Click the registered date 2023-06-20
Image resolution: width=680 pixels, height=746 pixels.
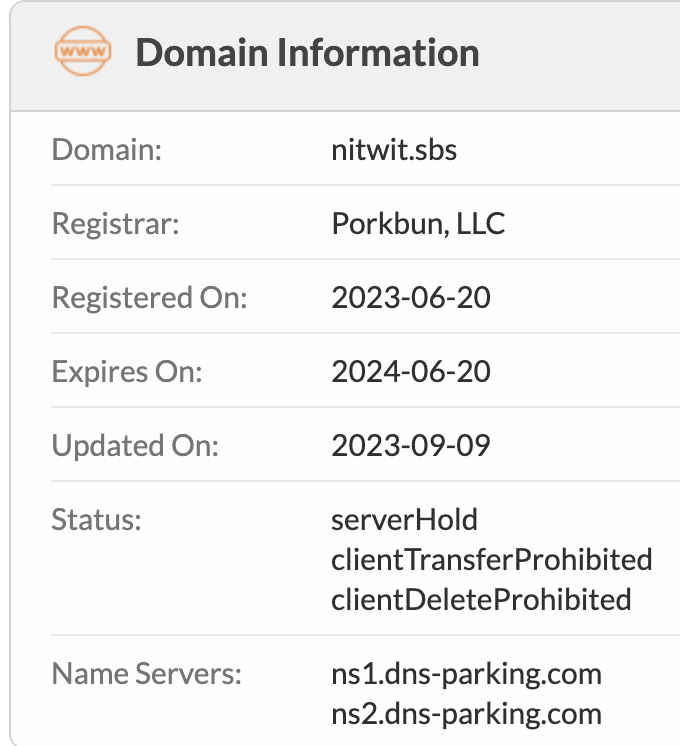(x=411, y=297)
